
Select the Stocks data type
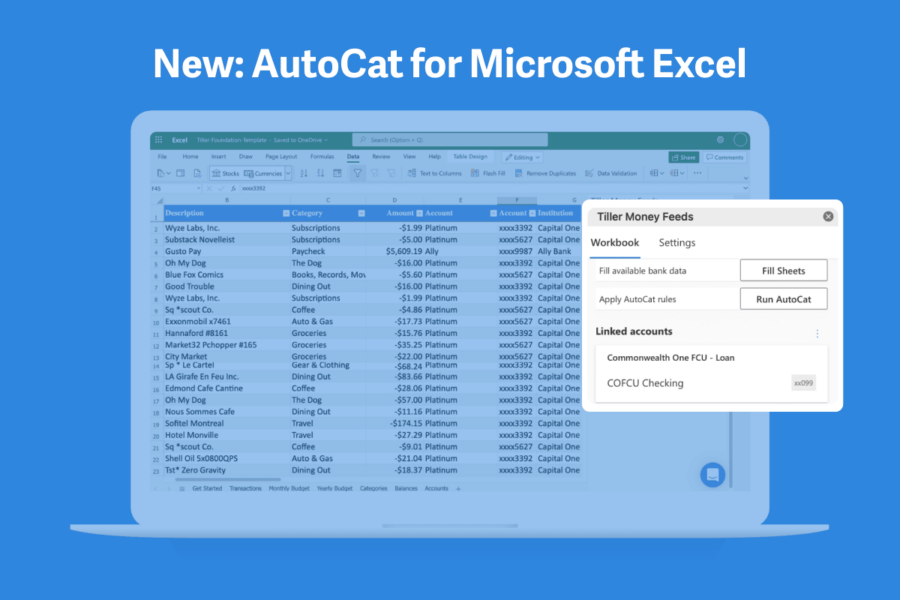[x=226, y=171]
